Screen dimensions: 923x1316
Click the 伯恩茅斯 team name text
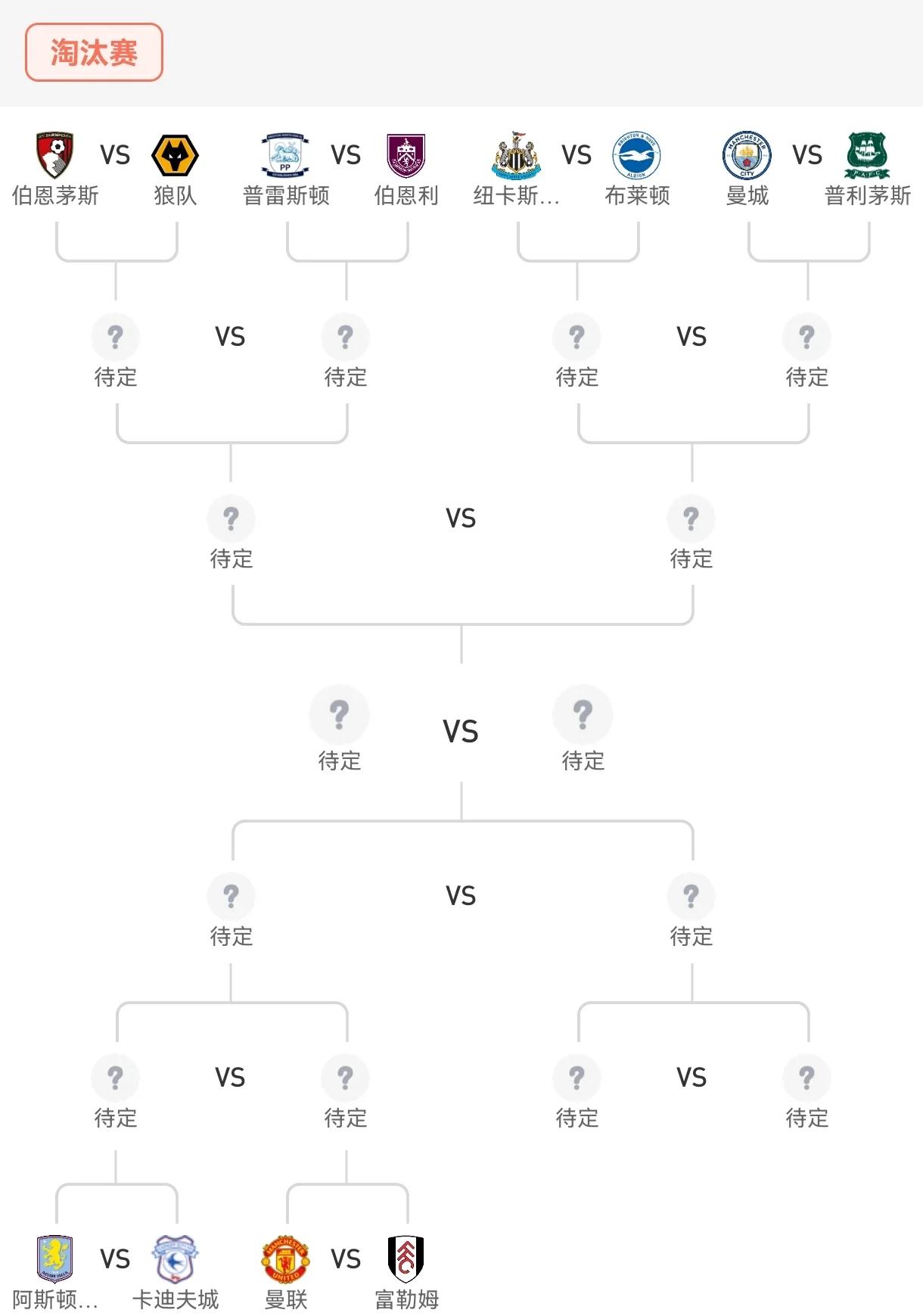(54, 194)
